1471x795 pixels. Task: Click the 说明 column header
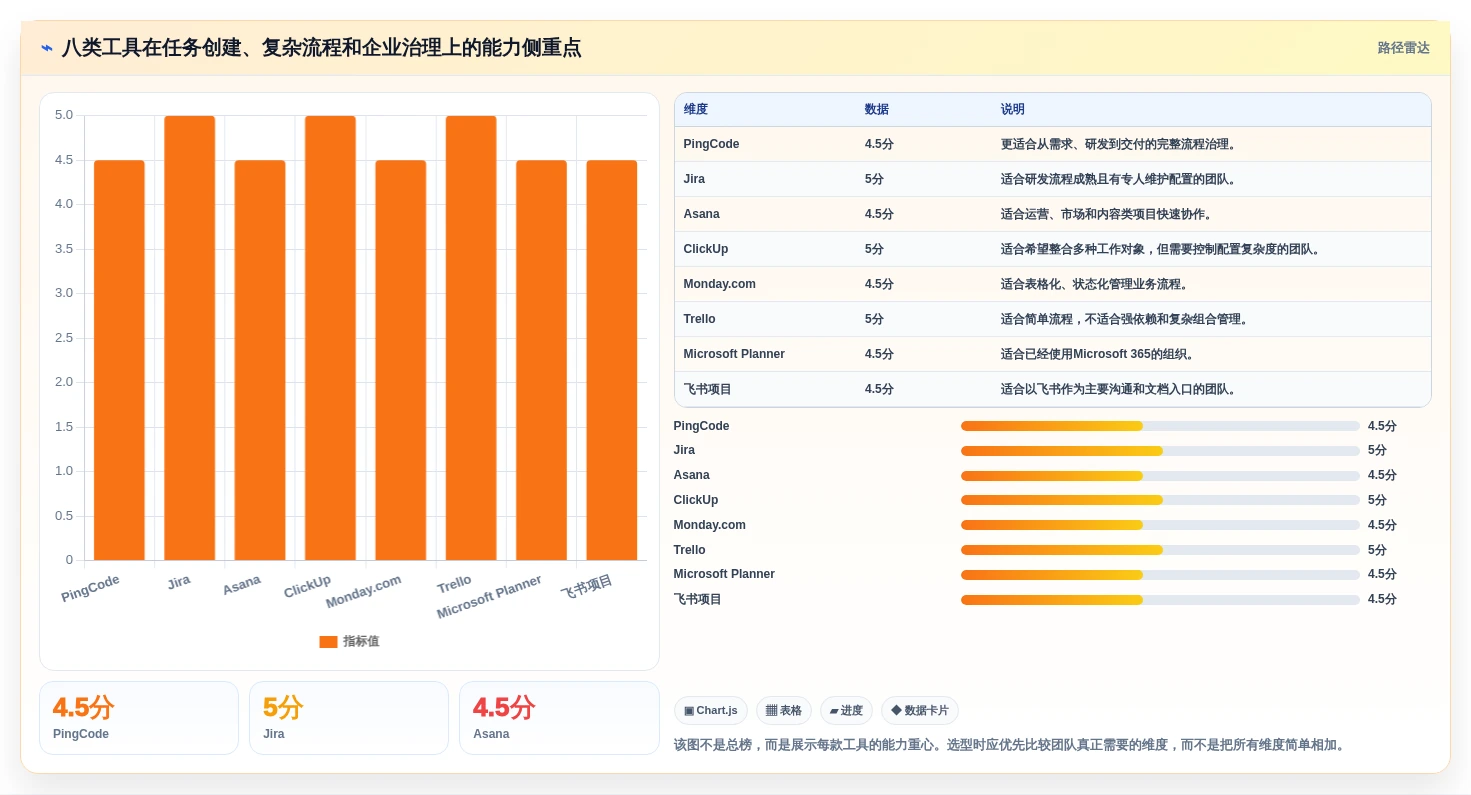[1013, 110]
